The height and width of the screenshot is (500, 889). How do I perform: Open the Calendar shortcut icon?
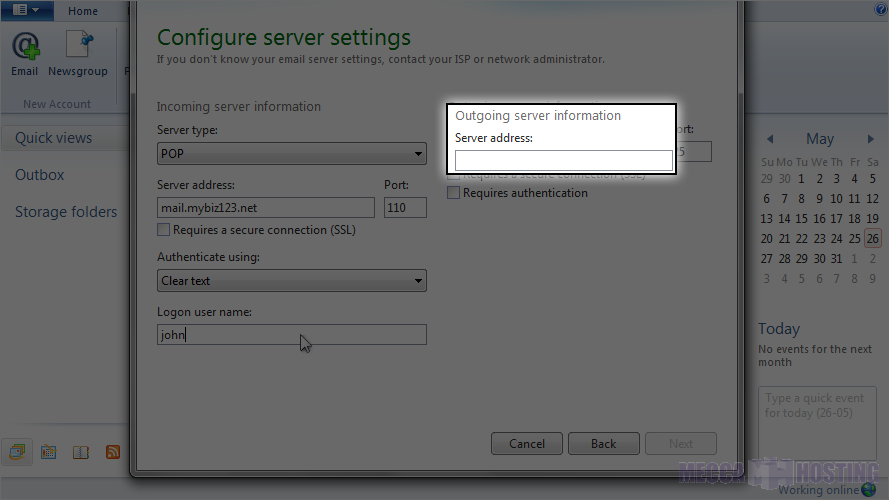[48, 452]
